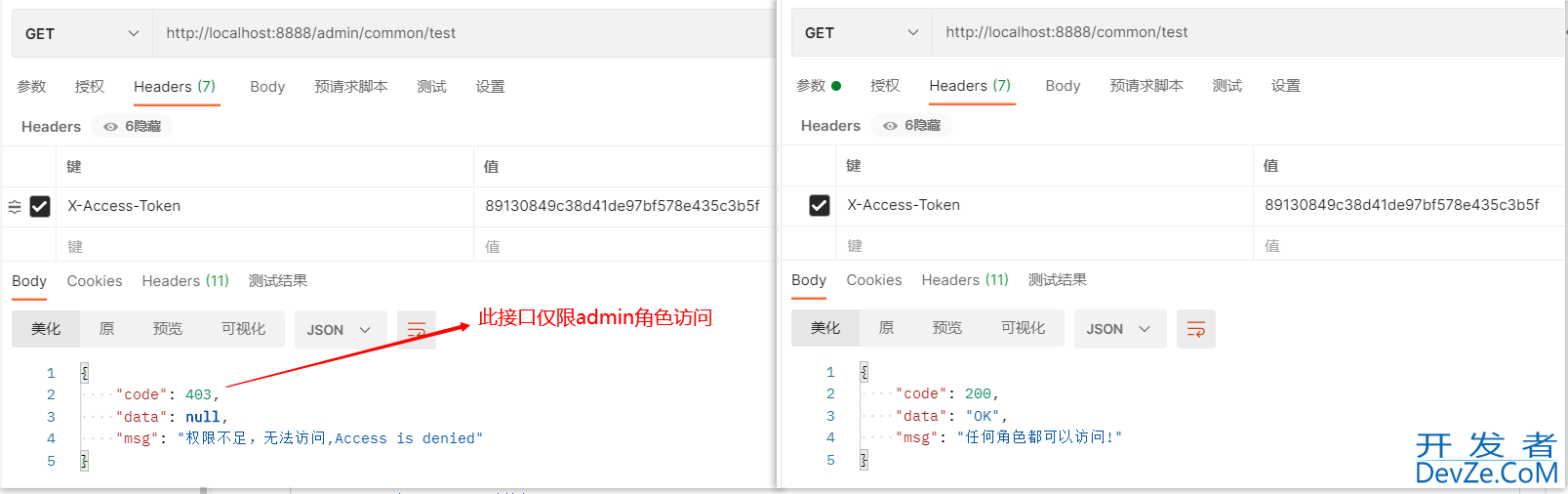The width and height of the screenshot is (1568, 494).
Task: Select Headers (7) tab in left panel
Action: 175,86
